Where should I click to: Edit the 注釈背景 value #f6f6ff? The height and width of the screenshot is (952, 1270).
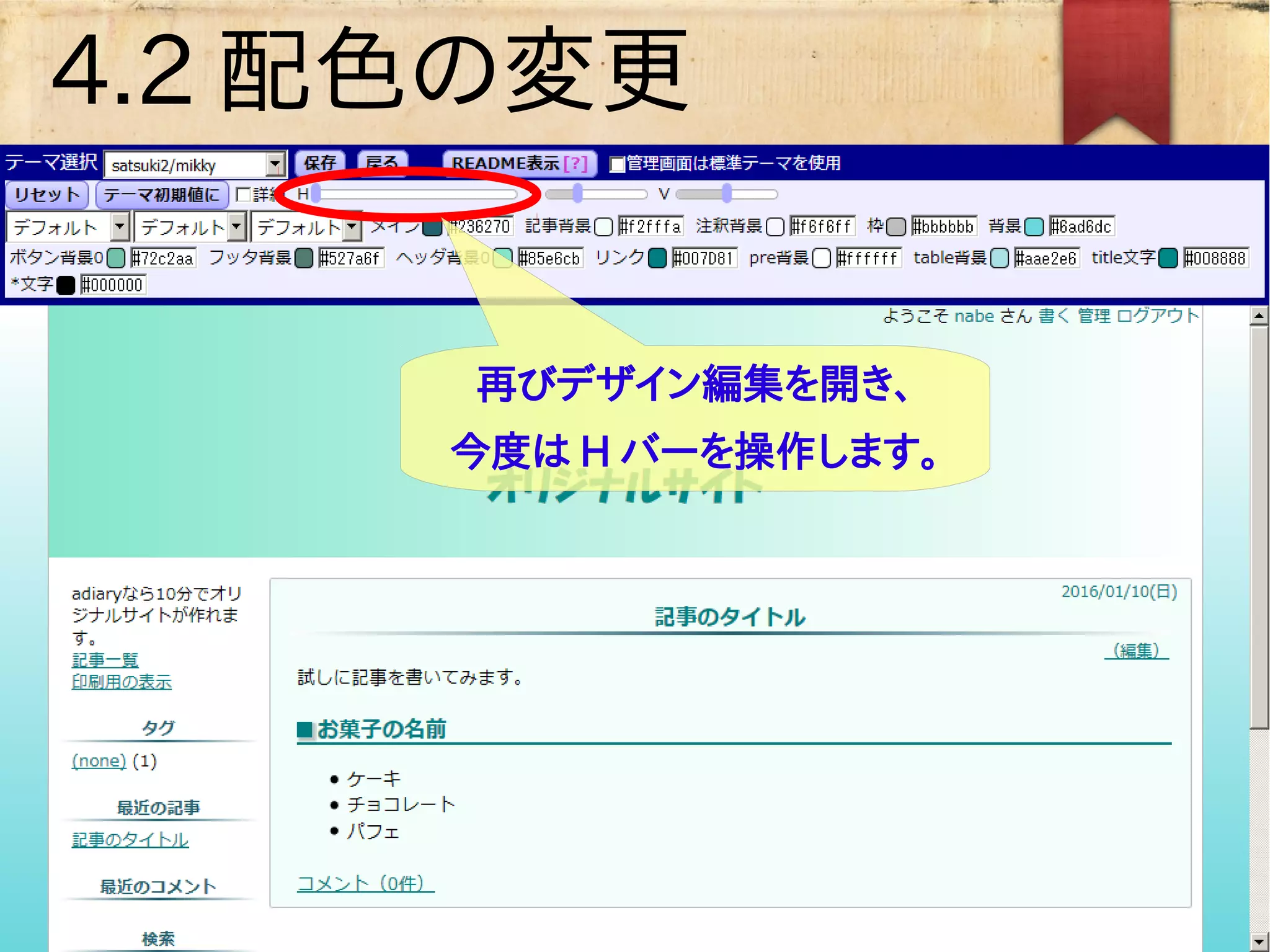pyautogui.click(x=822, y=227)
